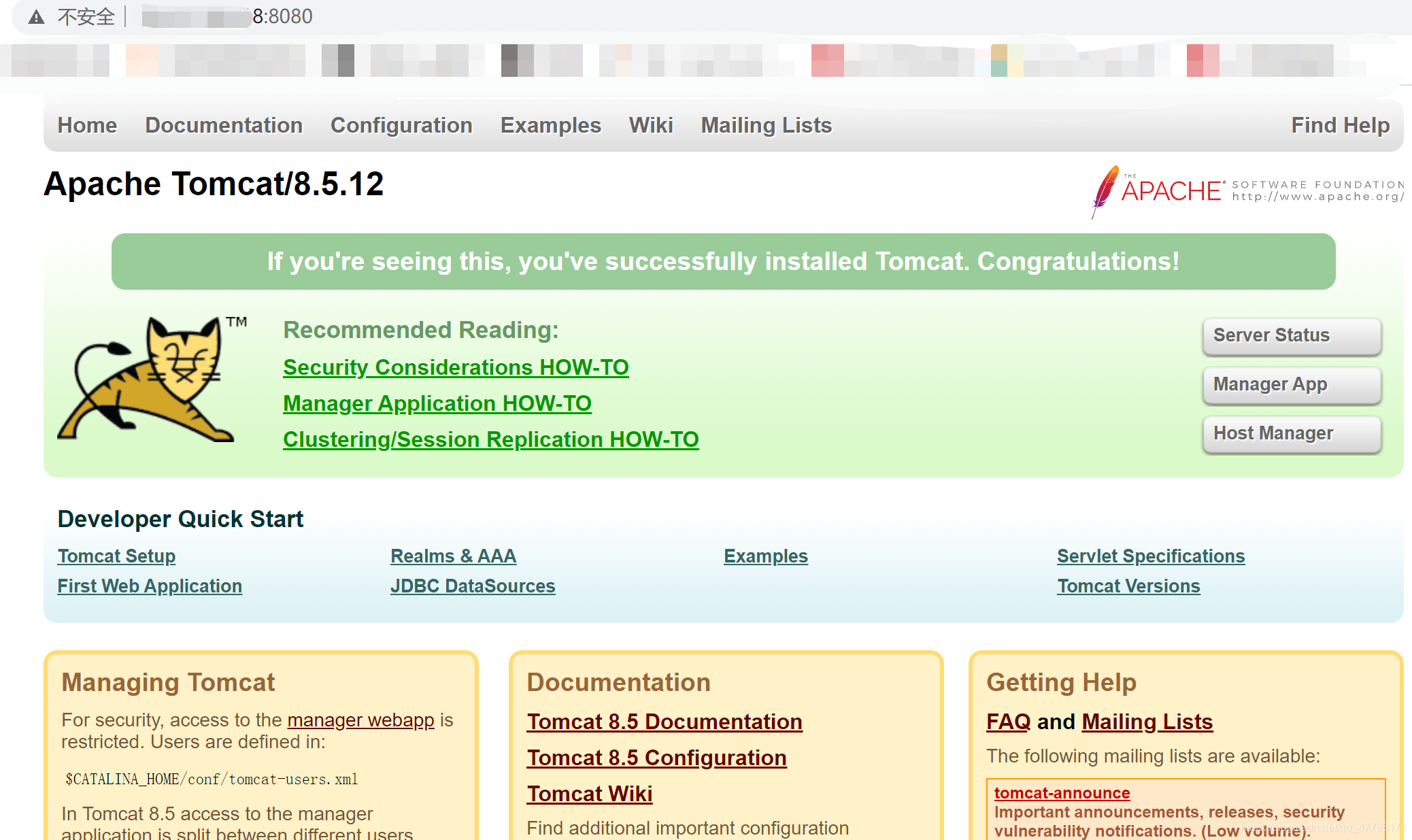The height and width of the screenshot is (840, 1412).
Task: Click Find Help in navigation bar
Action: (1340, 125)
